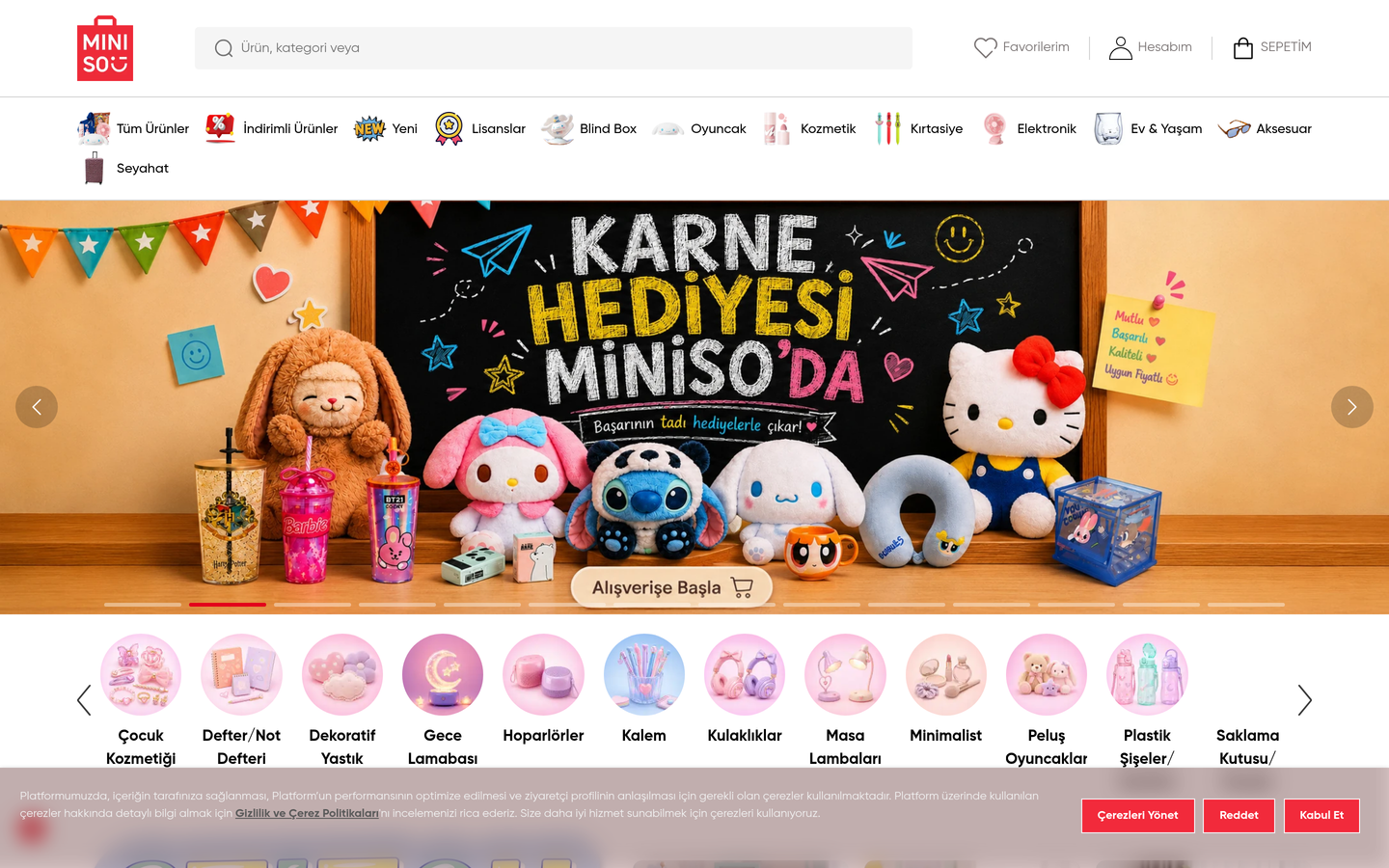Image resolution: width=1389 pixels, height=868 pixels.
Task: Open Aksesuar menu
Action: coord(1284,128)
